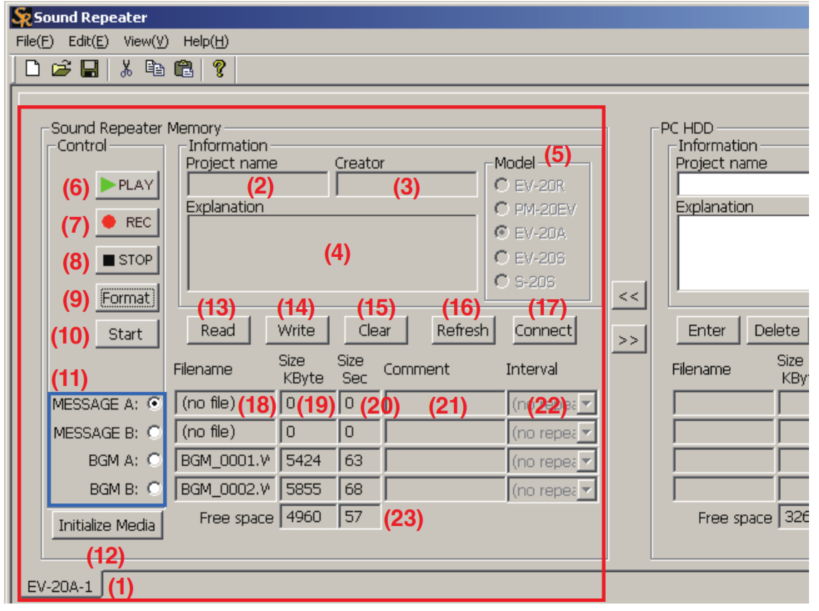The height and width of the screenshot is (611, 819).
Task: Start playback with the PLAY button
Action: click(x=127, y=185)
